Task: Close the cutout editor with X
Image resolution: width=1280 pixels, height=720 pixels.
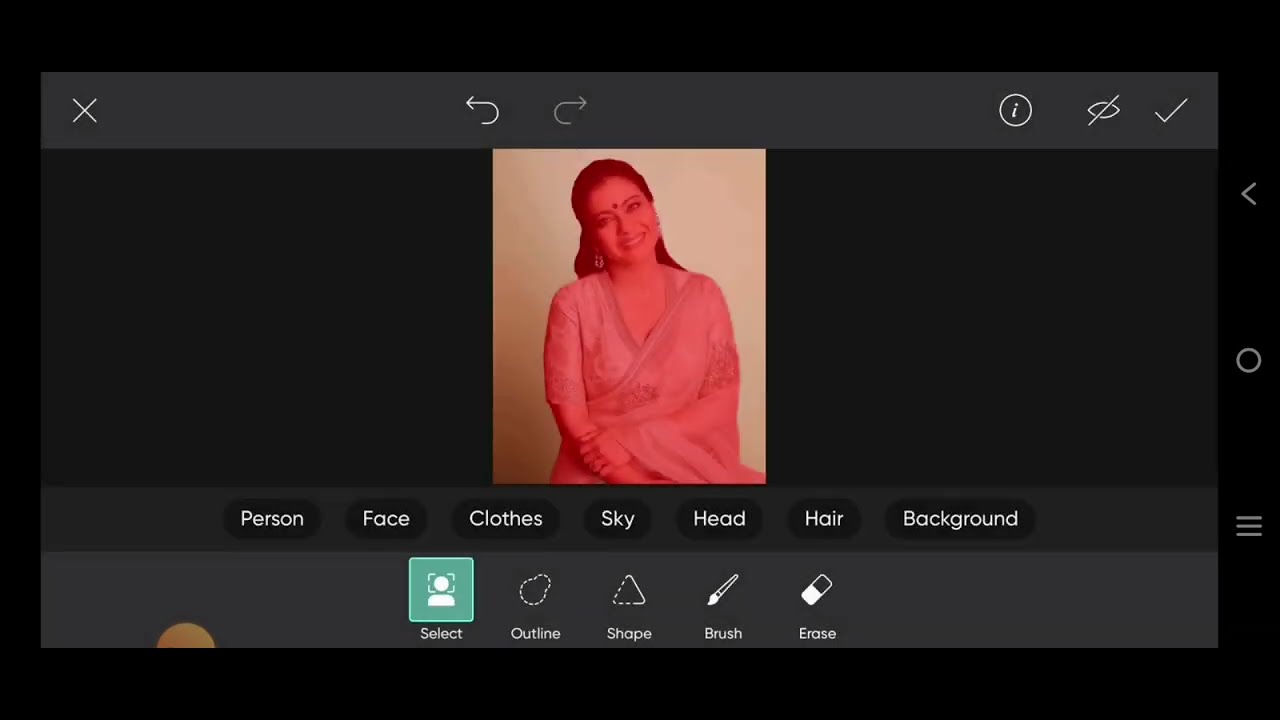Action: [85, 111]
